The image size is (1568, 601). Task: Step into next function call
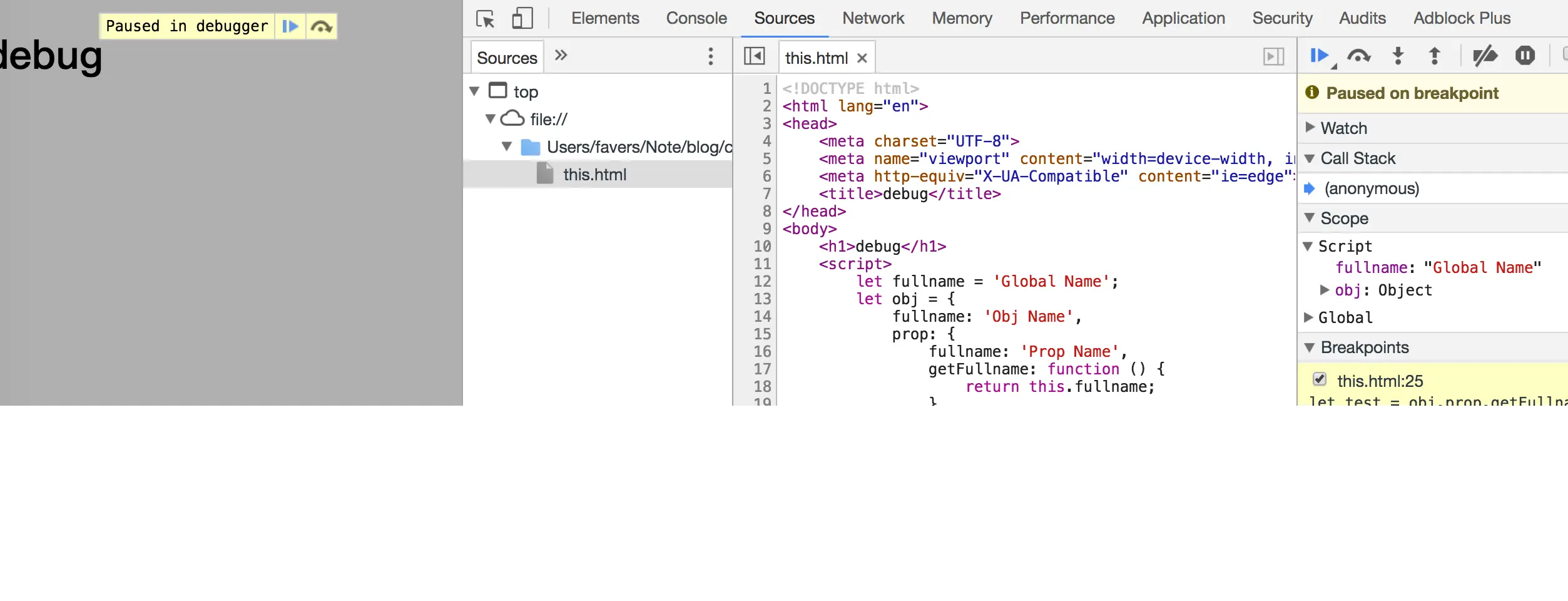[1398, 56]
